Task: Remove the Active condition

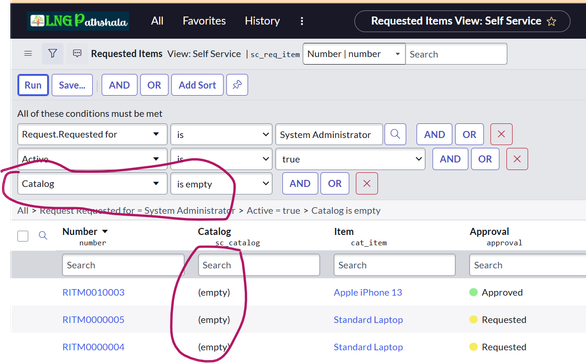Action: tap(517, 159)
